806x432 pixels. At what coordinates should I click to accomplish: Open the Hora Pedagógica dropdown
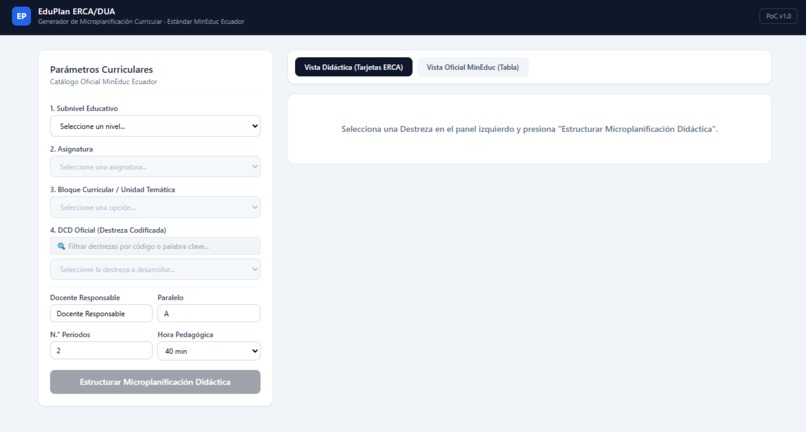coord(209,351)
